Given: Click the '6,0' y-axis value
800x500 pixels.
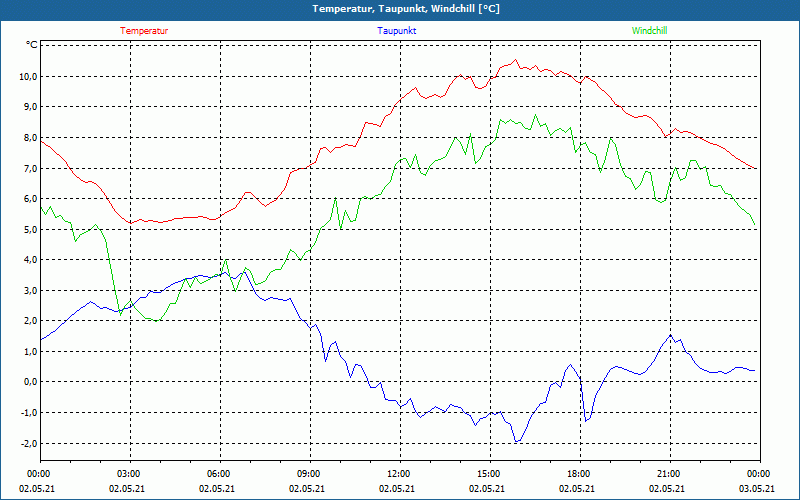Looking at the screenshot, I should 30,198.
